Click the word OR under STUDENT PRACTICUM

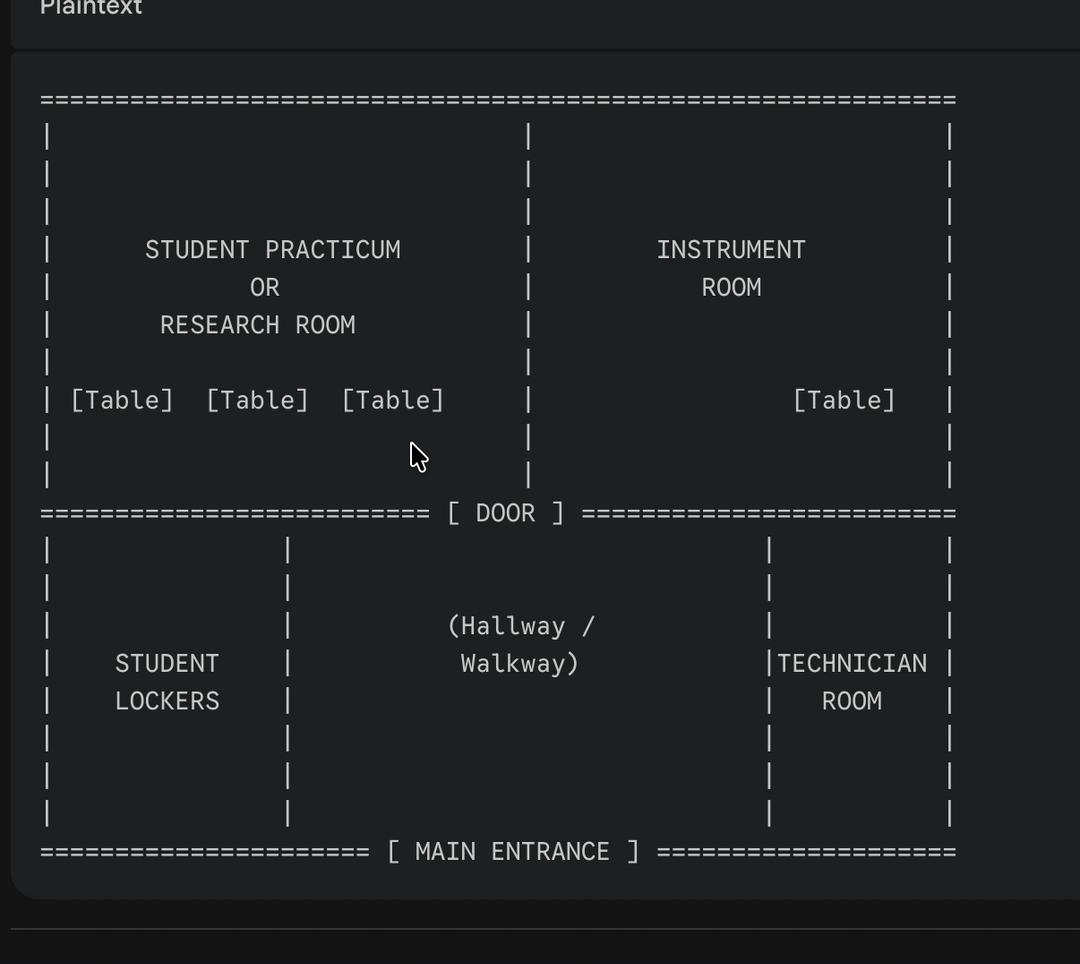[264, 288]
